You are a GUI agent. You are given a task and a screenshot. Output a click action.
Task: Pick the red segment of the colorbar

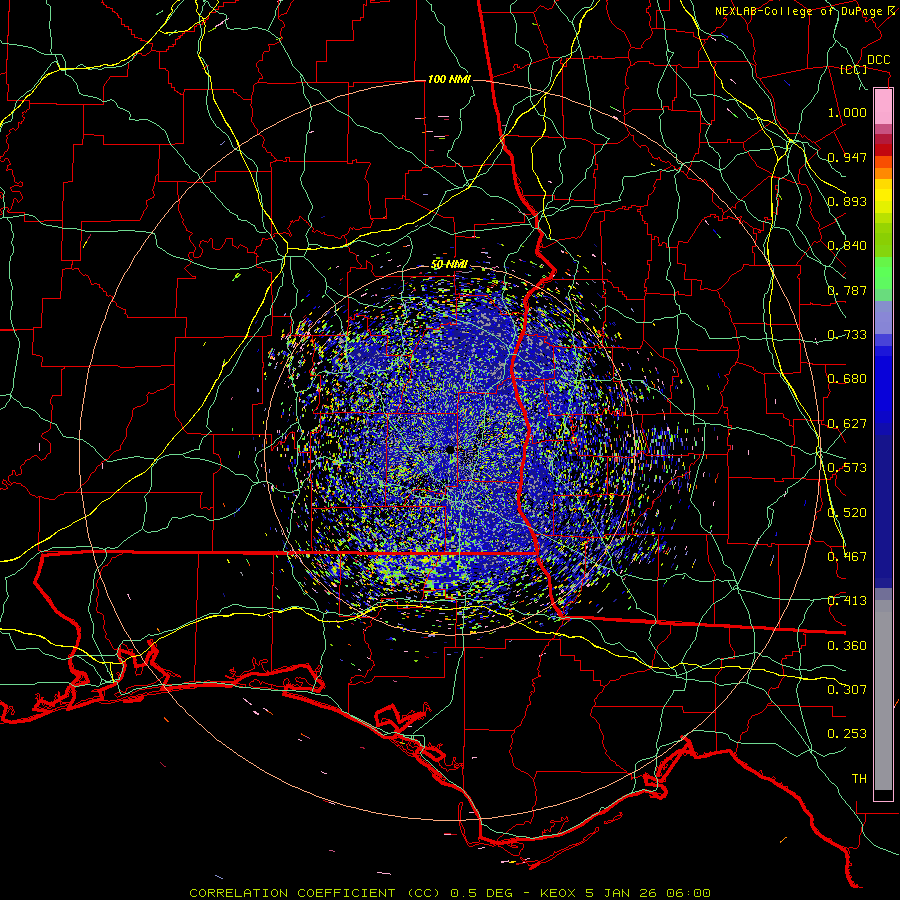(883, 150)
